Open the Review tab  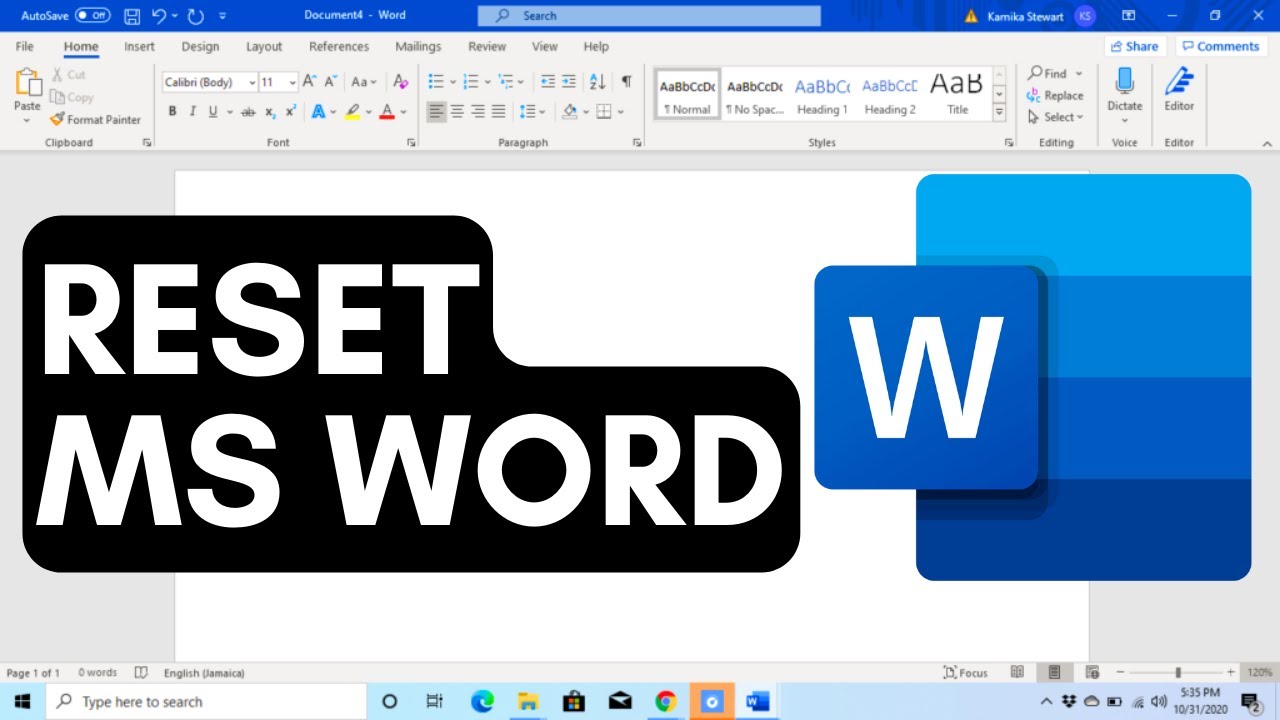click(x=487, y=46)
